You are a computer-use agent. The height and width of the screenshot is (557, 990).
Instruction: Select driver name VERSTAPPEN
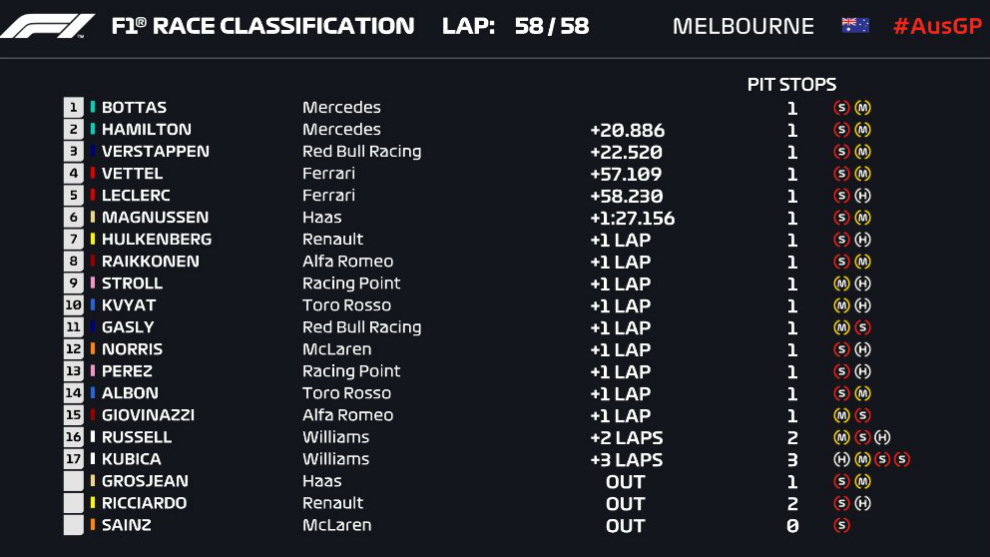pos(155,152)
